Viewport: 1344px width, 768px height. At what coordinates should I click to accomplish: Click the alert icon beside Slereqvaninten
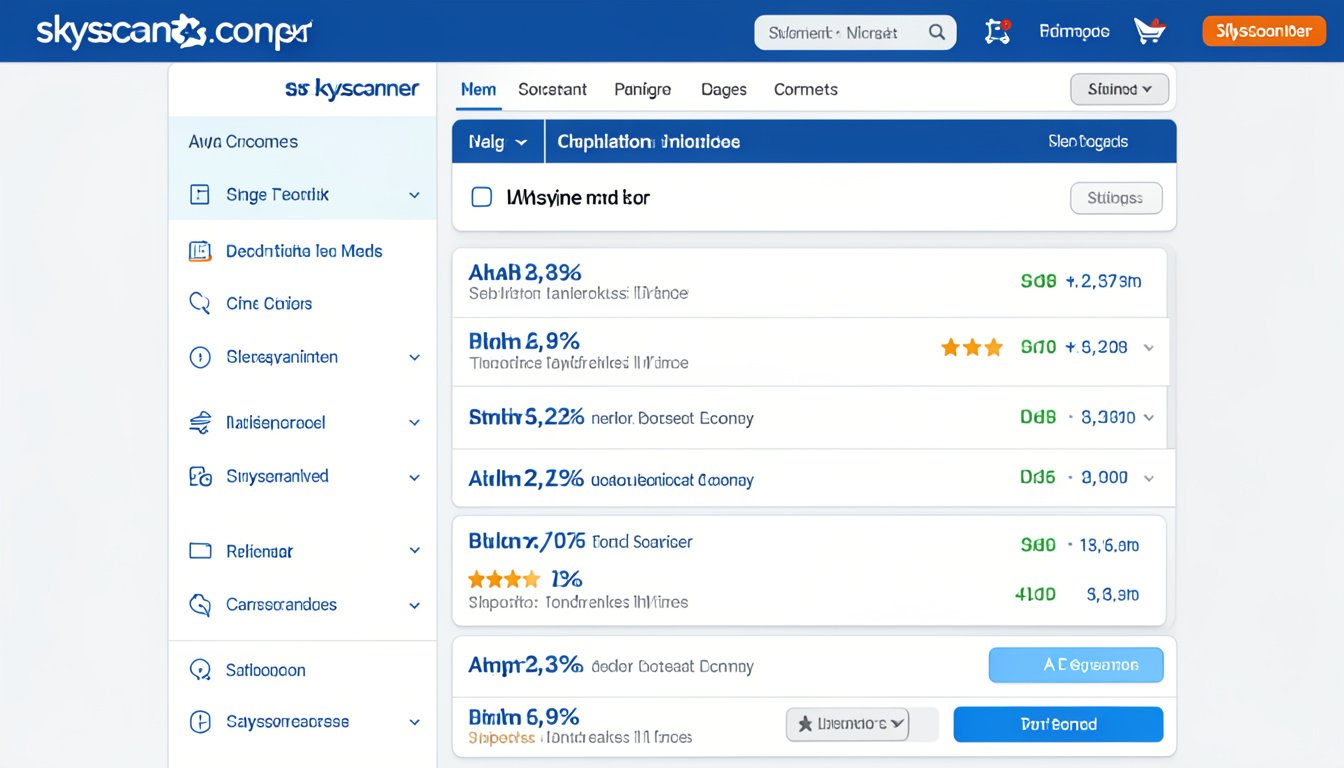coord(200,357)
